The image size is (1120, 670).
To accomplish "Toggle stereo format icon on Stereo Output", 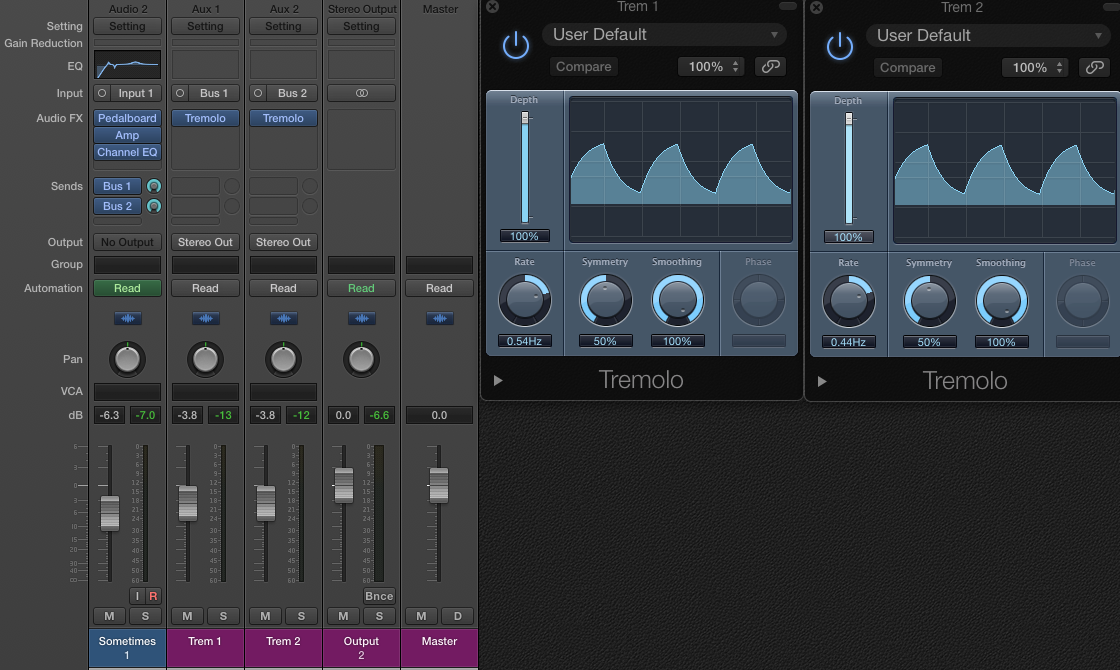I will 361,93.
